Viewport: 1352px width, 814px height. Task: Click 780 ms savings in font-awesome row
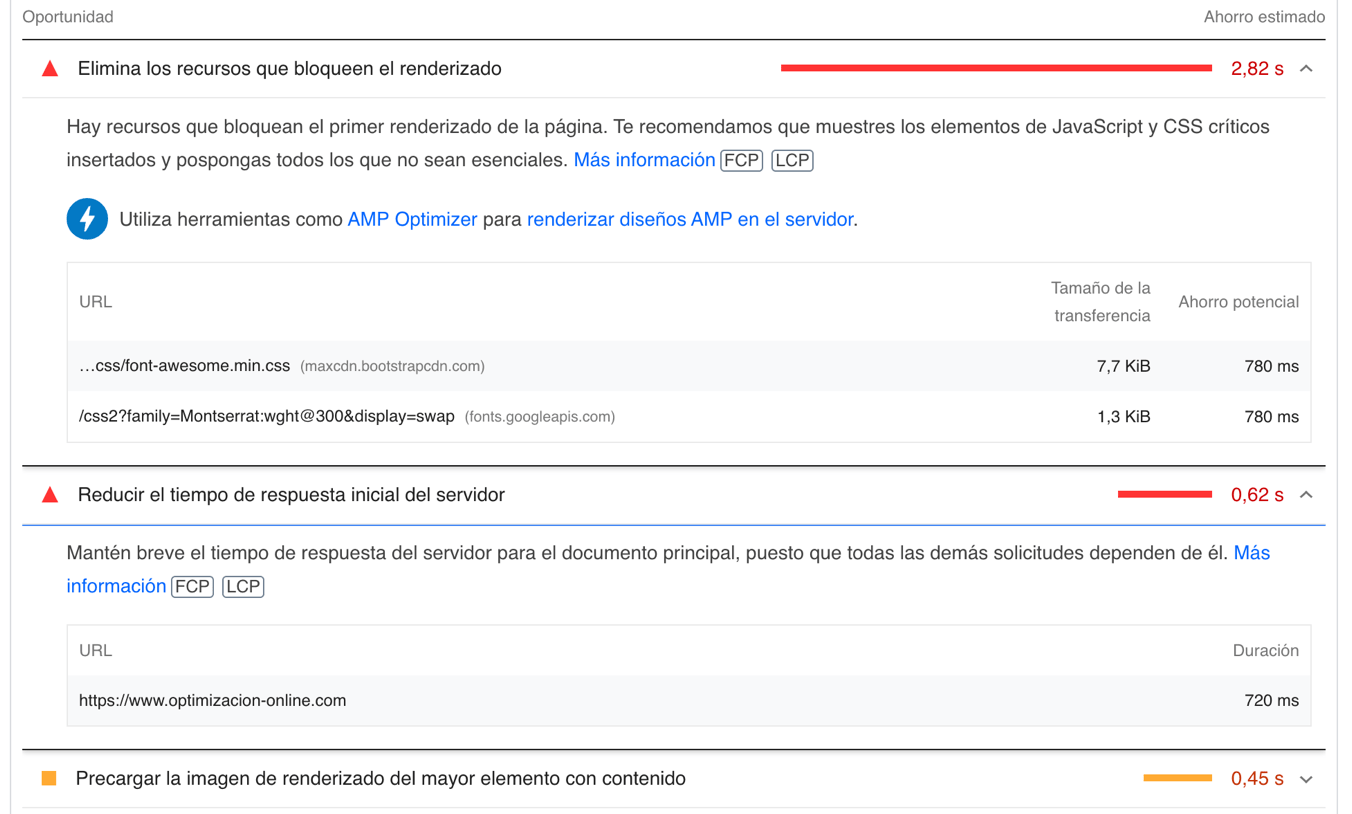(1272, 366)
